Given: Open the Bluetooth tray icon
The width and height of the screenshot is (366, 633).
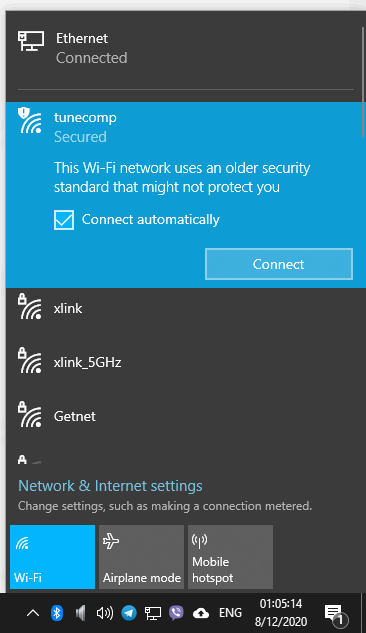Looking at the screenshot, I should [56, 612].
